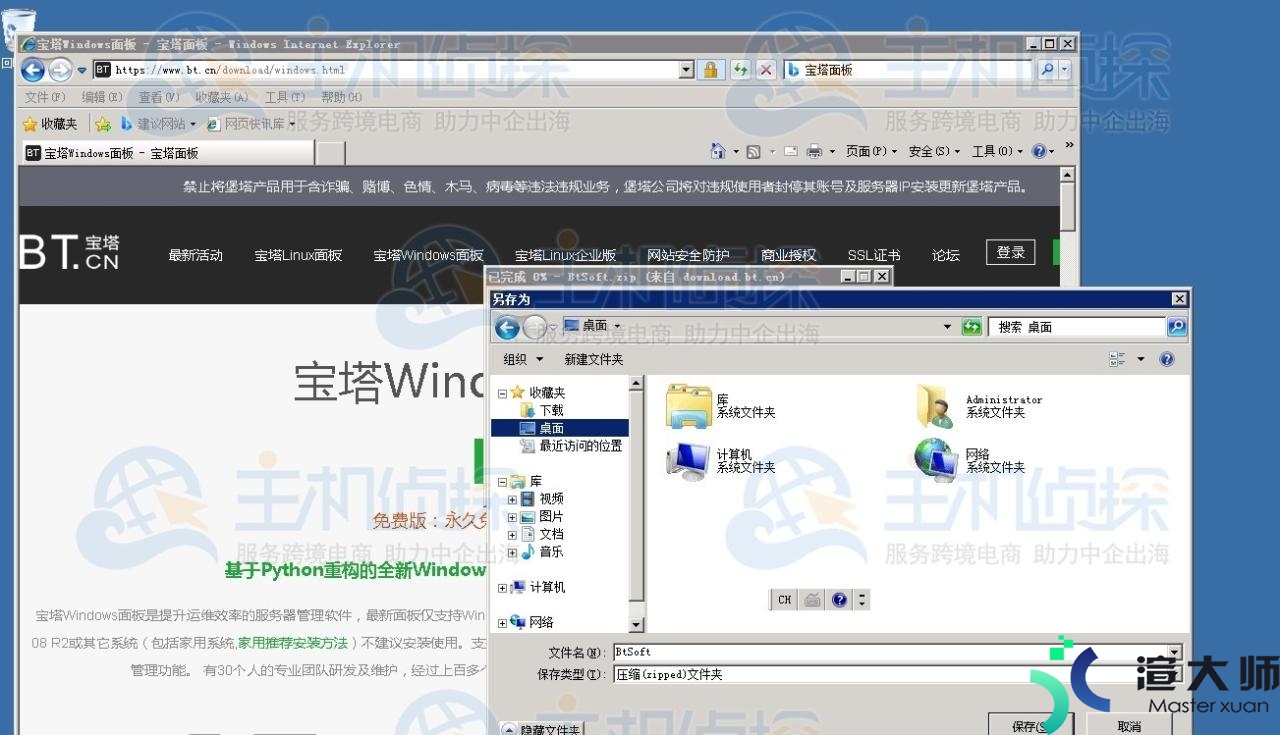Click the IE search magnifier button
1280x735 pixels.
(x=1046, y=70)
